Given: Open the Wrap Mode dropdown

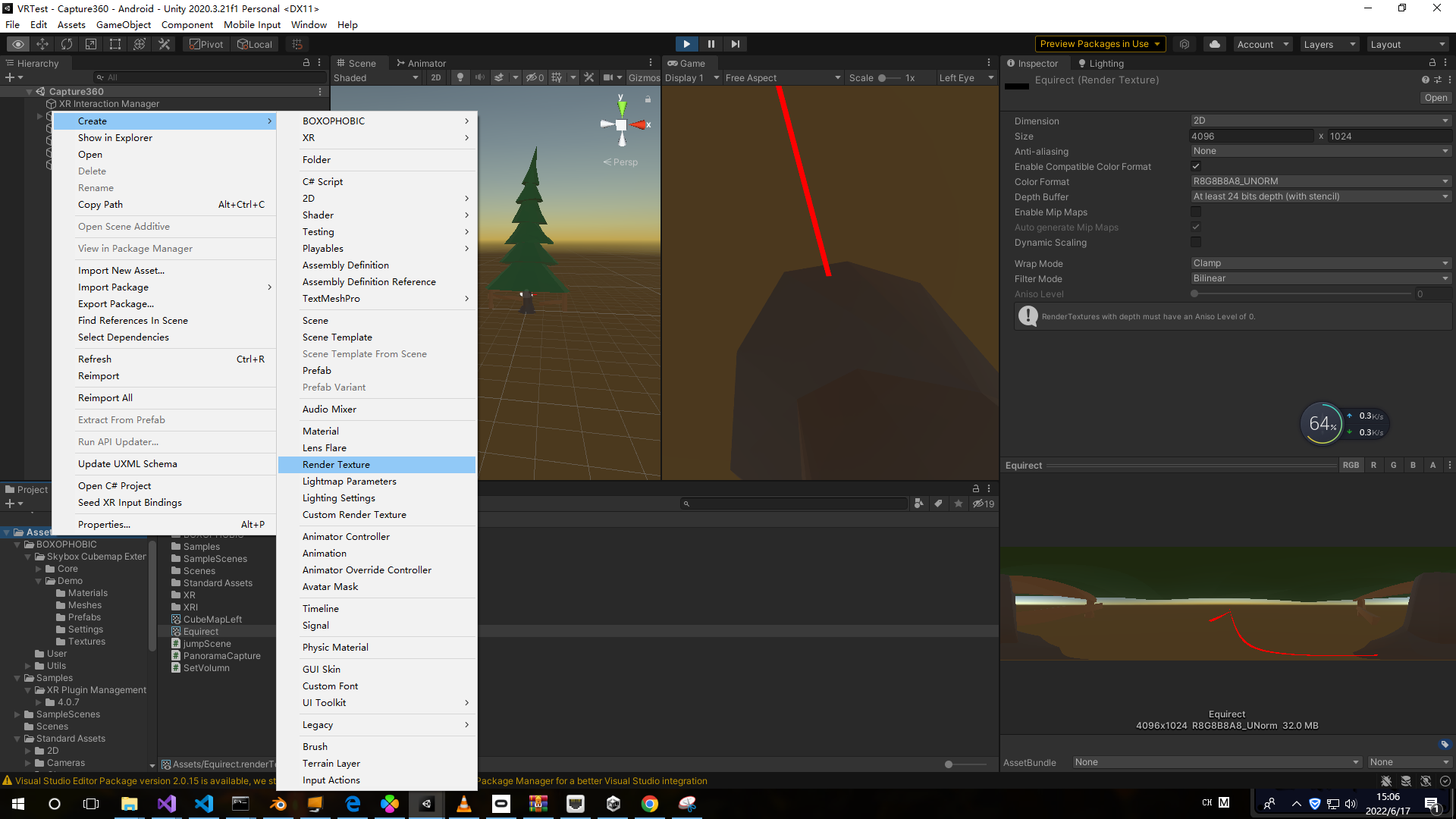Looking at the screenshot, I should pos(1315,263).
